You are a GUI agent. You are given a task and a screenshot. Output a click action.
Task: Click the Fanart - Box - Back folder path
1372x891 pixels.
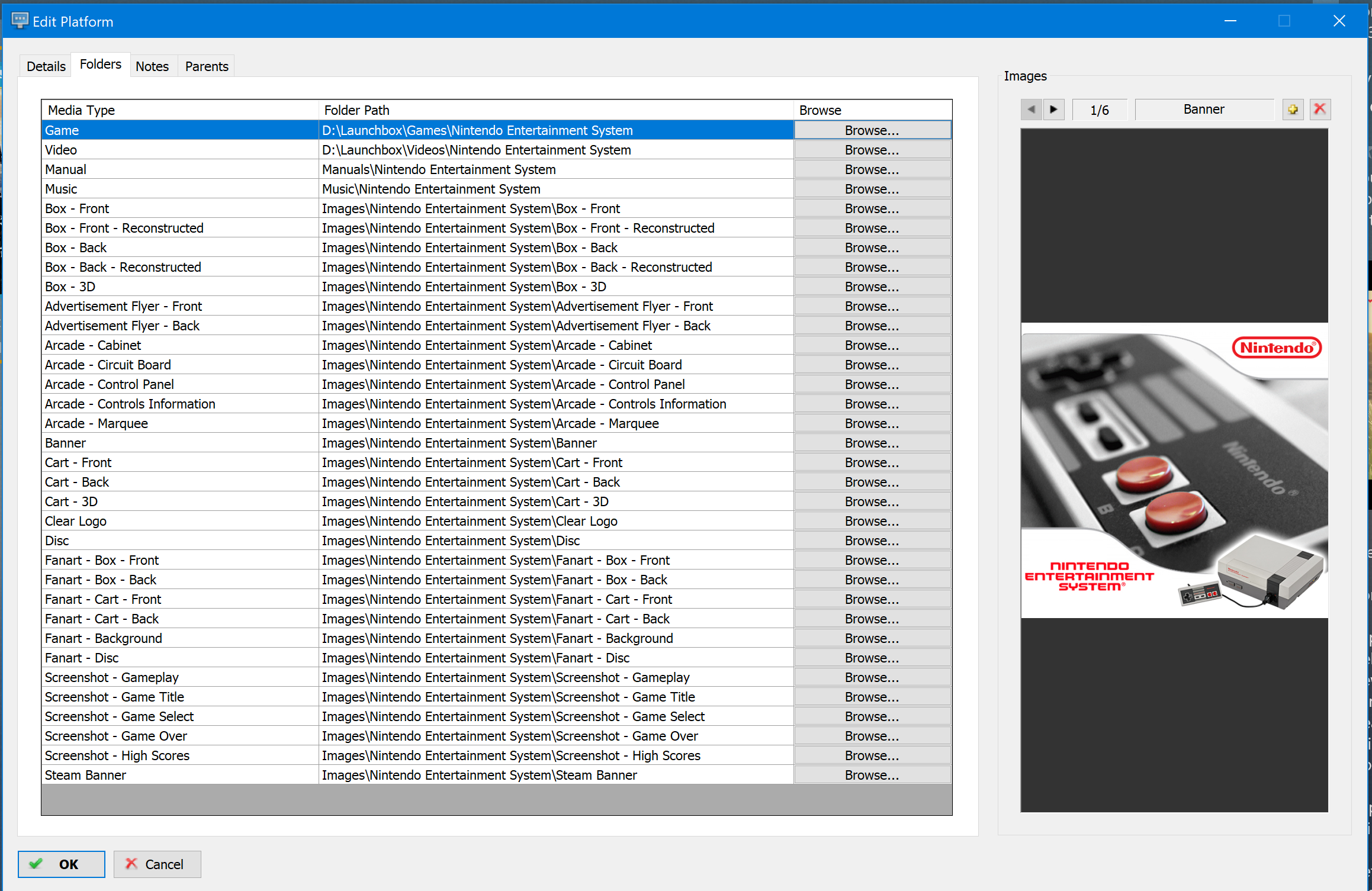point(556,580)
